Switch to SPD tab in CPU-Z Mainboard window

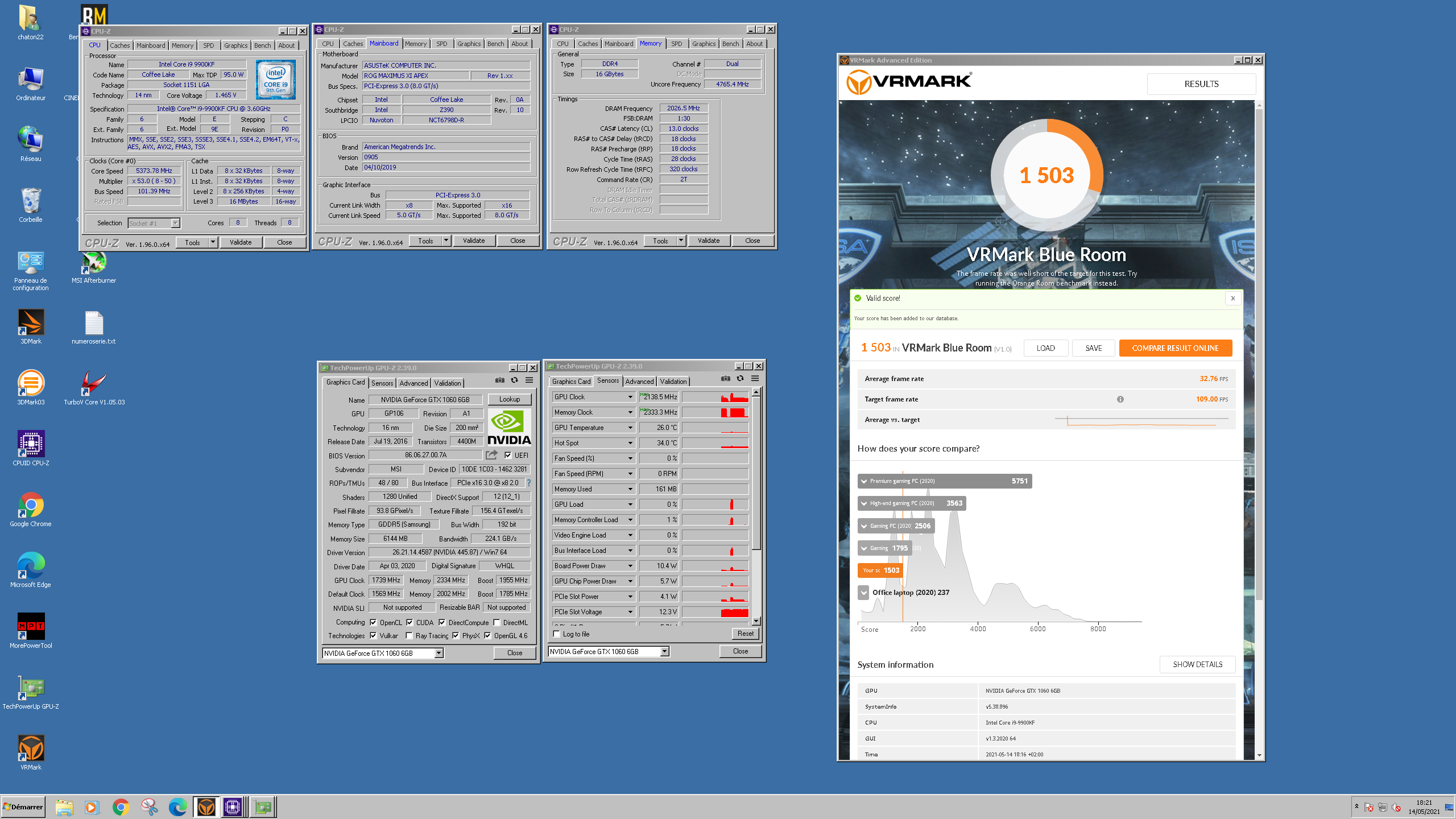pyautogui.click(x=442, y=44)
